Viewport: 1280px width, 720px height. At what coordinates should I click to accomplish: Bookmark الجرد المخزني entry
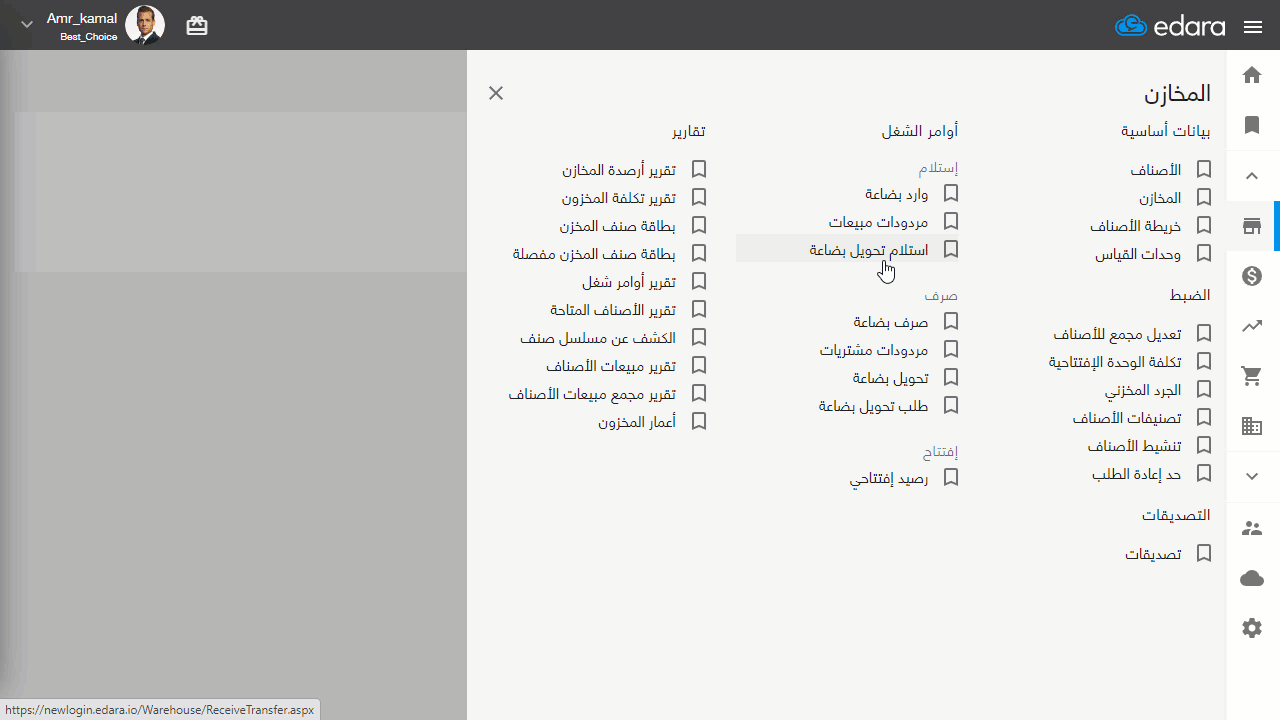[x=1204, y=390]
